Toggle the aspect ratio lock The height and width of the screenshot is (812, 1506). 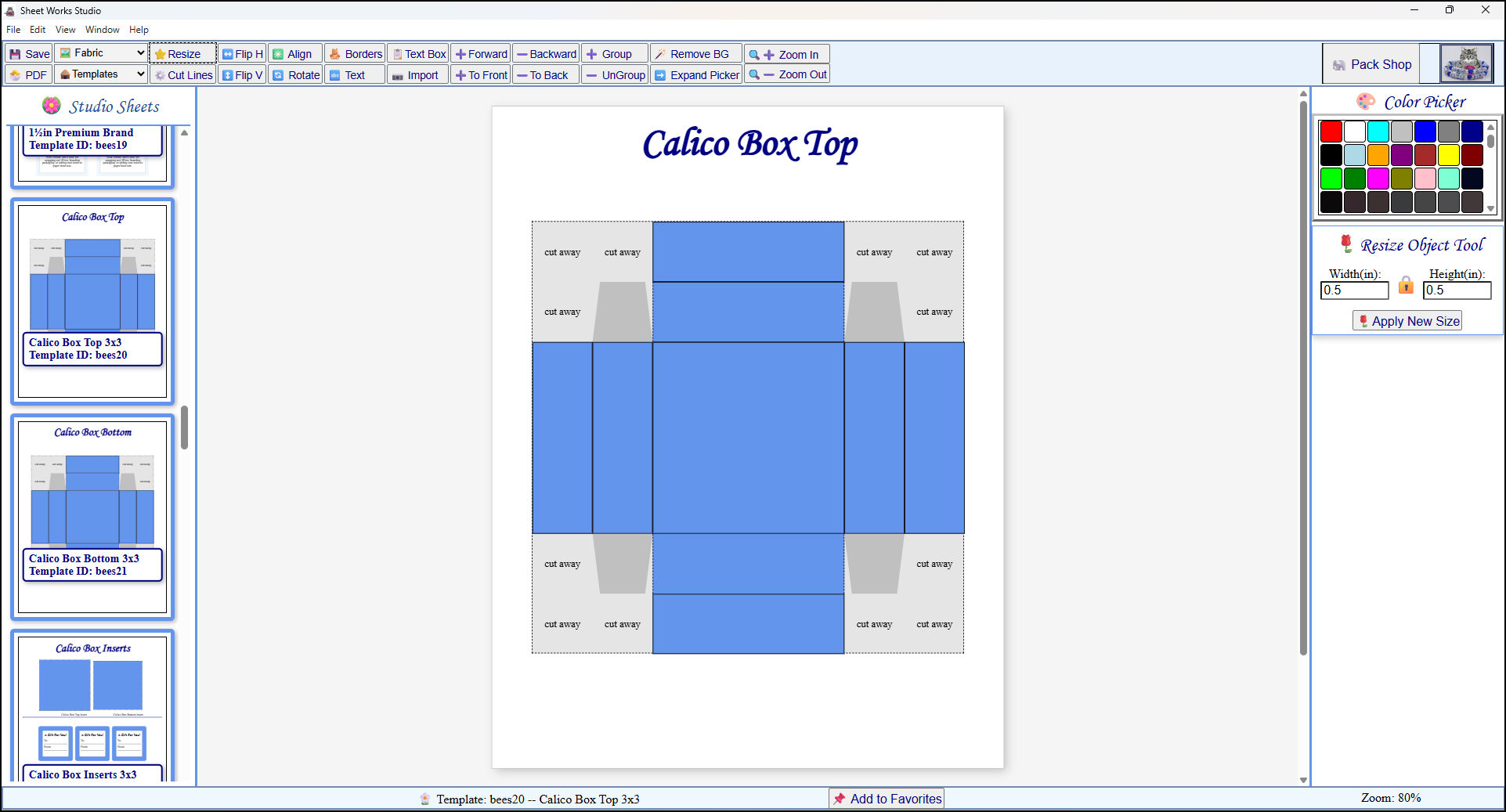pos(1406,286)
